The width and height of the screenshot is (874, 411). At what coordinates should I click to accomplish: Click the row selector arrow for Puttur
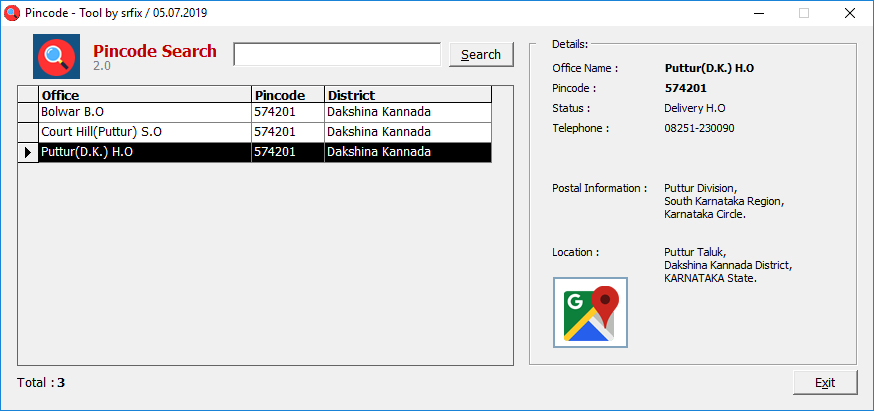(x=28, y=152)
